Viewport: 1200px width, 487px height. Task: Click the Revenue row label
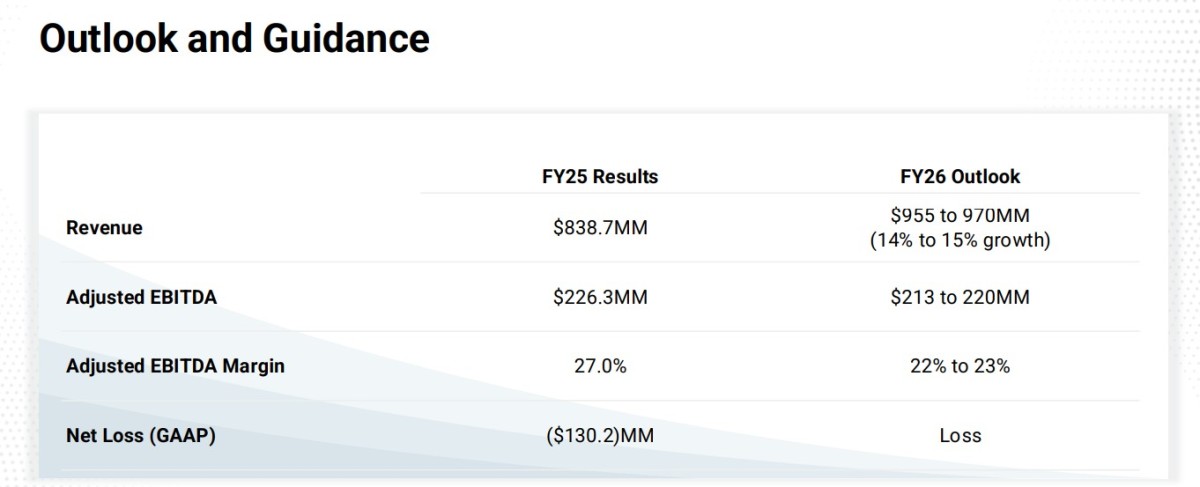(104, 228)
